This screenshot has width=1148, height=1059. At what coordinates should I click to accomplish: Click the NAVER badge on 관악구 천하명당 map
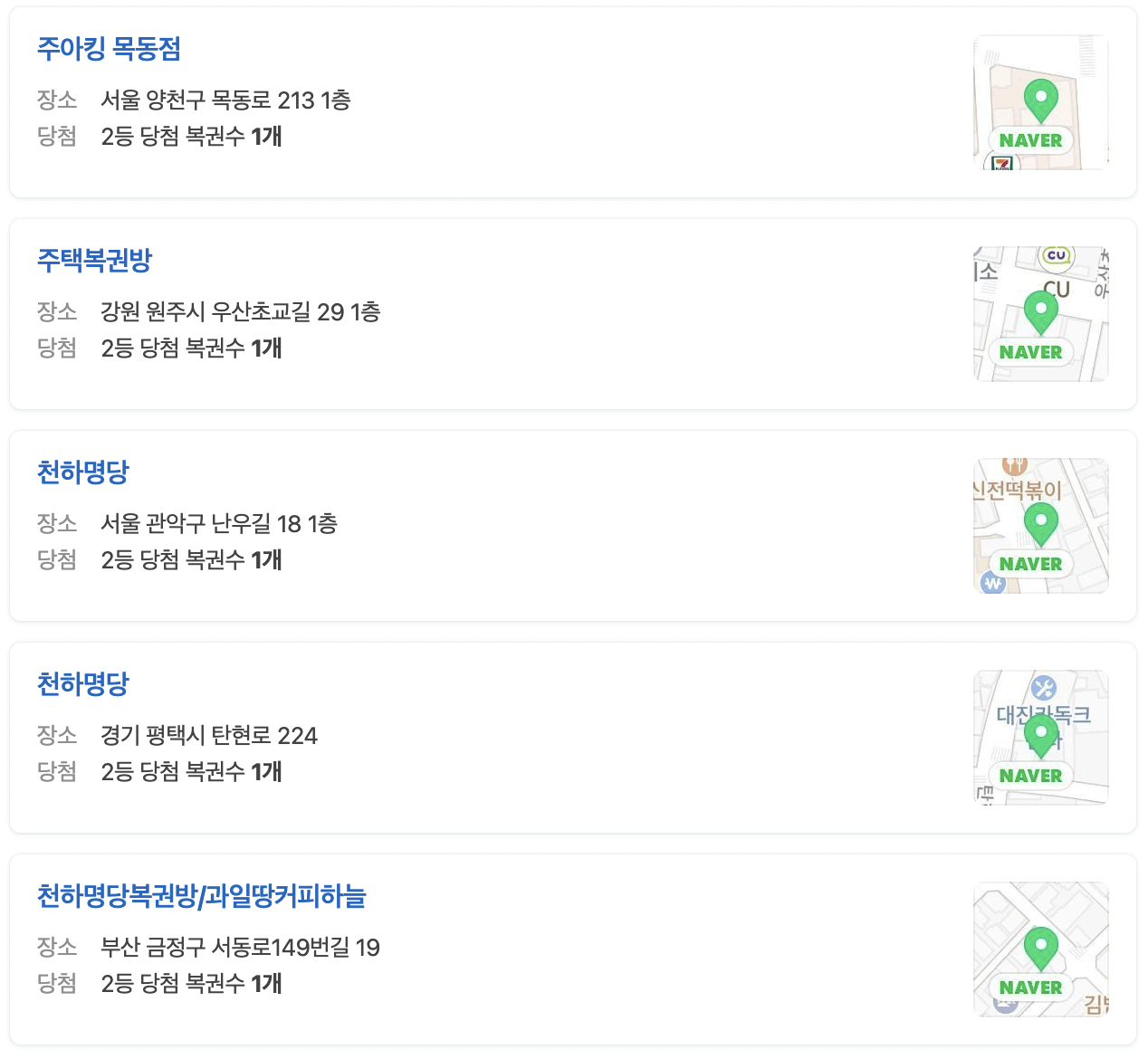(1029, 564)
